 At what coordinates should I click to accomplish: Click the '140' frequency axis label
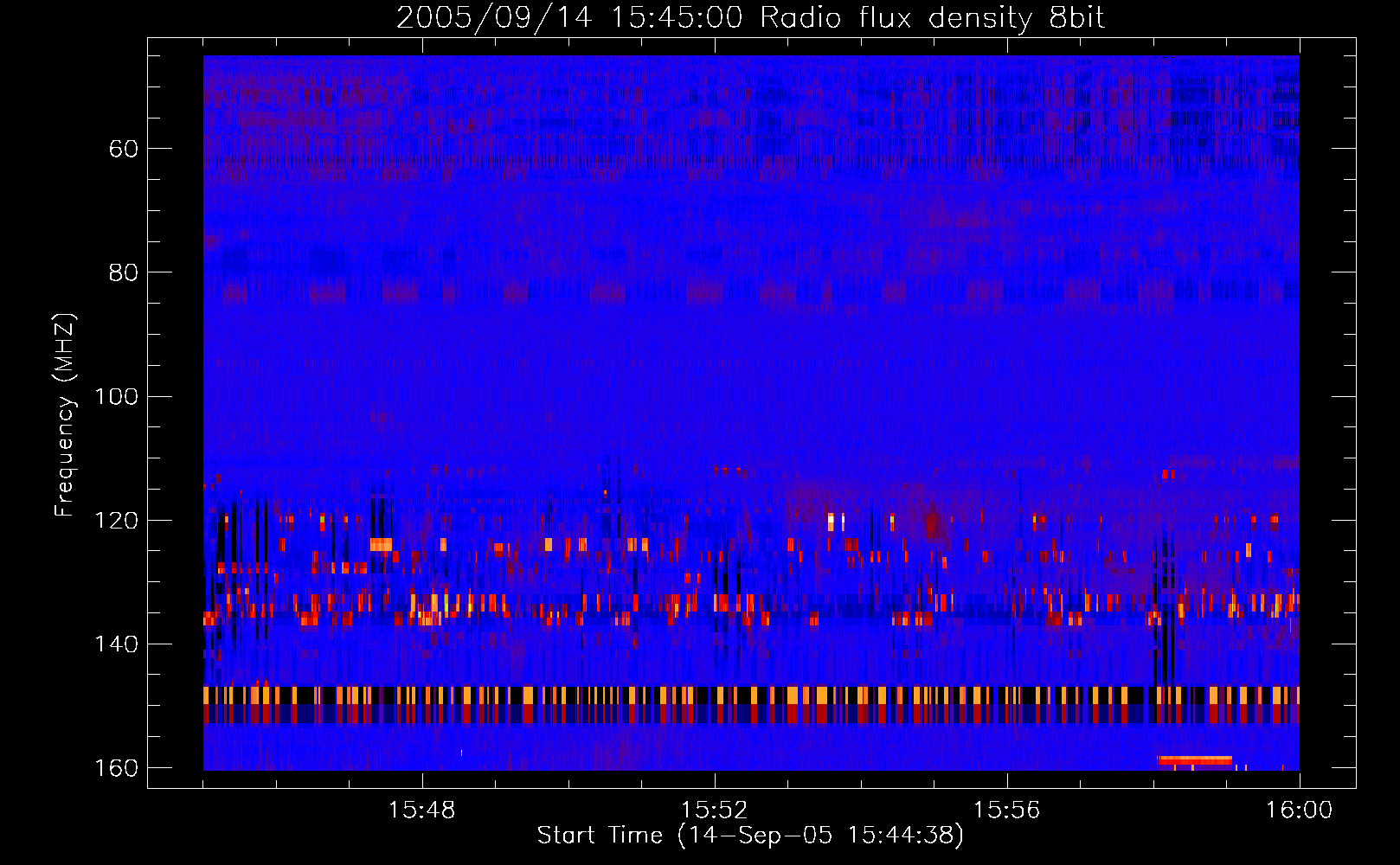(117, 644)
